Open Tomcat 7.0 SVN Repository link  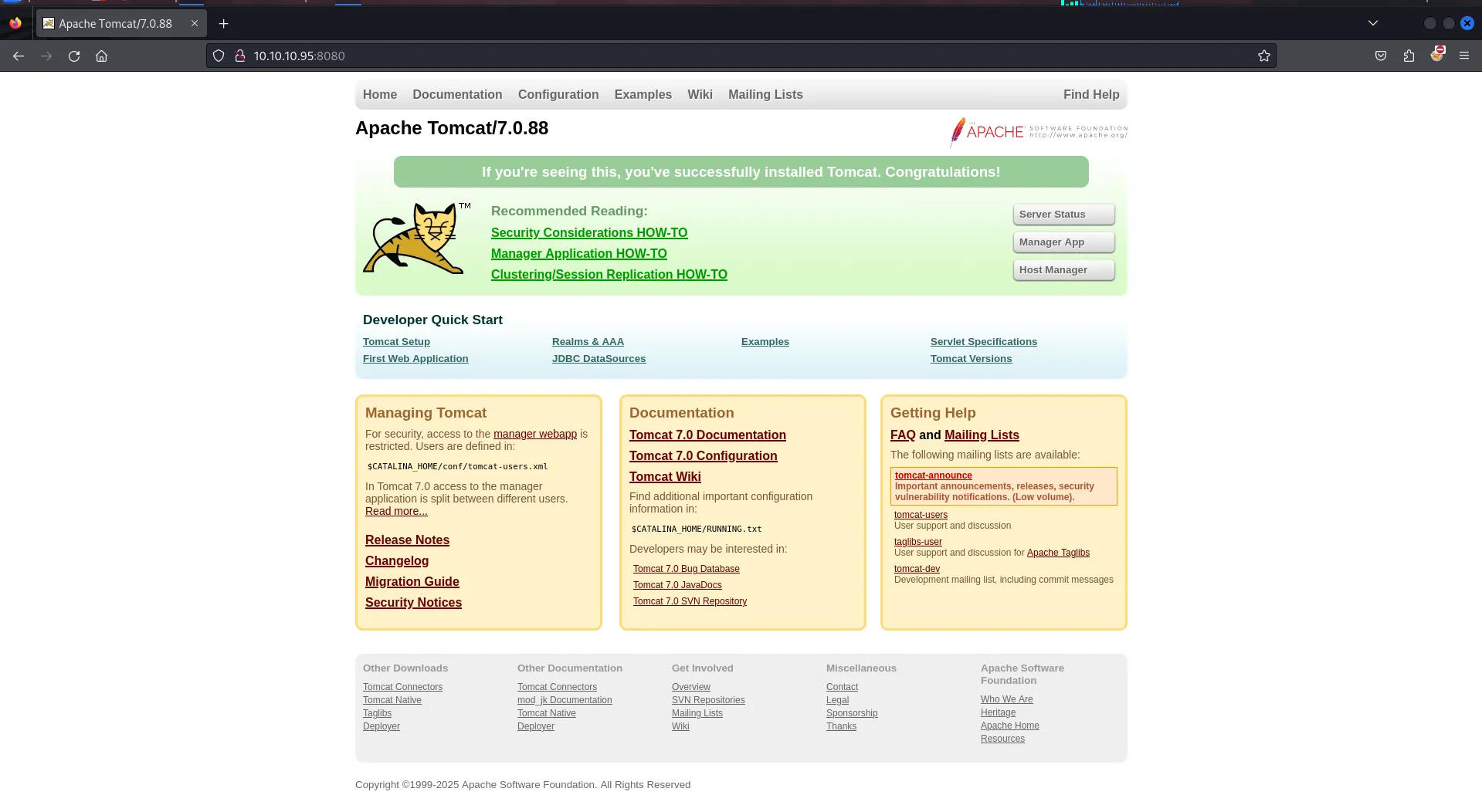pyautogui.click(x=690, y=601)
